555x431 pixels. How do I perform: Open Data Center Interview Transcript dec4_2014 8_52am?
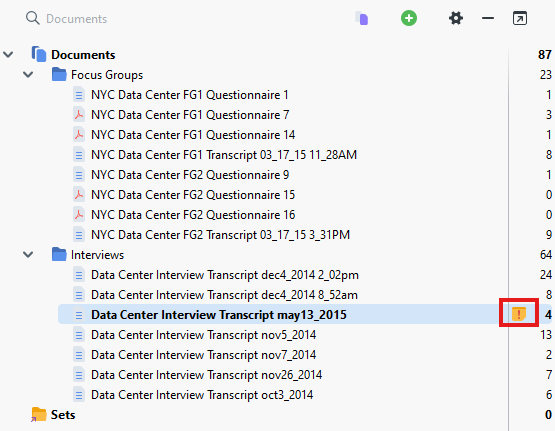224,295
